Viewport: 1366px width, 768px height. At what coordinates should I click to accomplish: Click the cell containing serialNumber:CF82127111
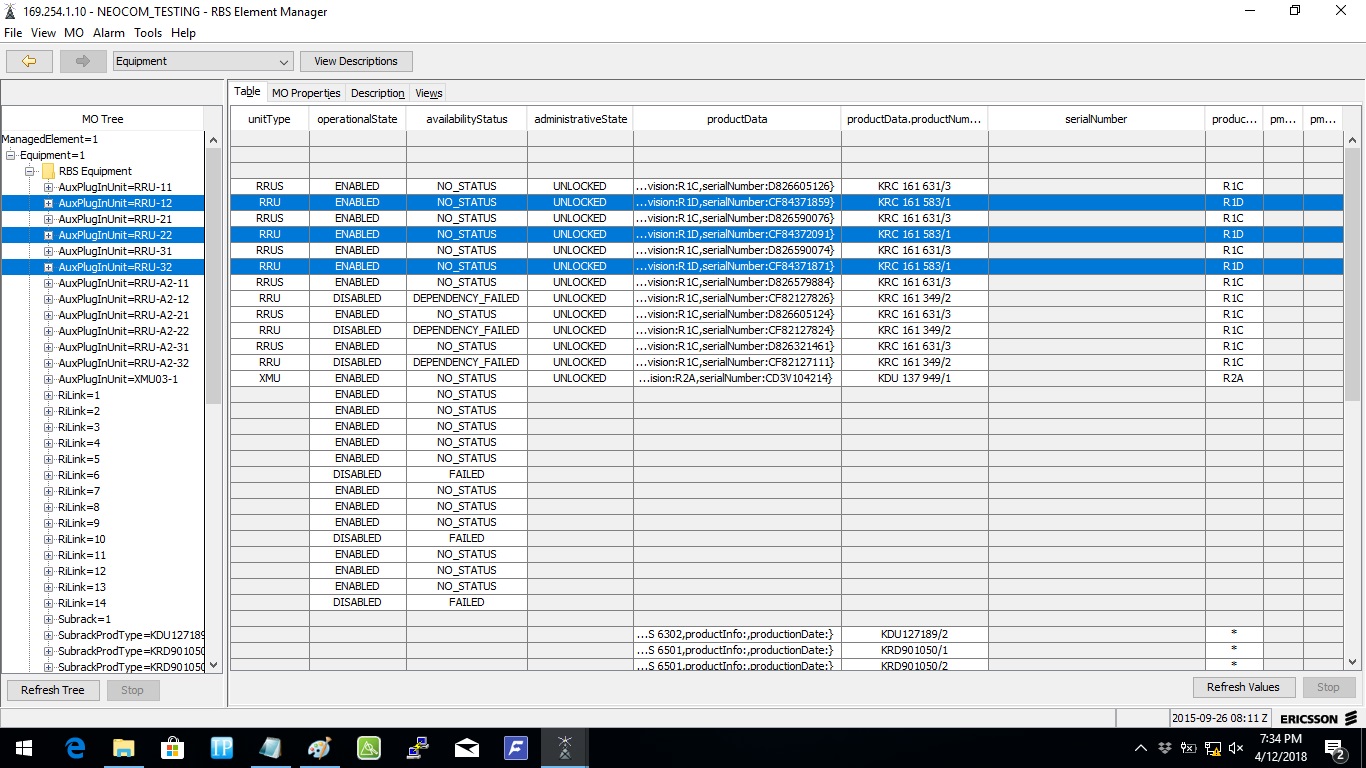pyautogui.click(x=737, y=363)
